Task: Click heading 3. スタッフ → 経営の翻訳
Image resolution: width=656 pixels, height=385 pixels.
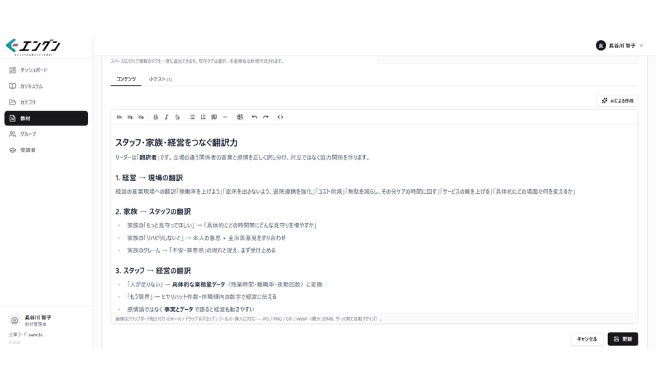Action: click(x=153, y=271)
